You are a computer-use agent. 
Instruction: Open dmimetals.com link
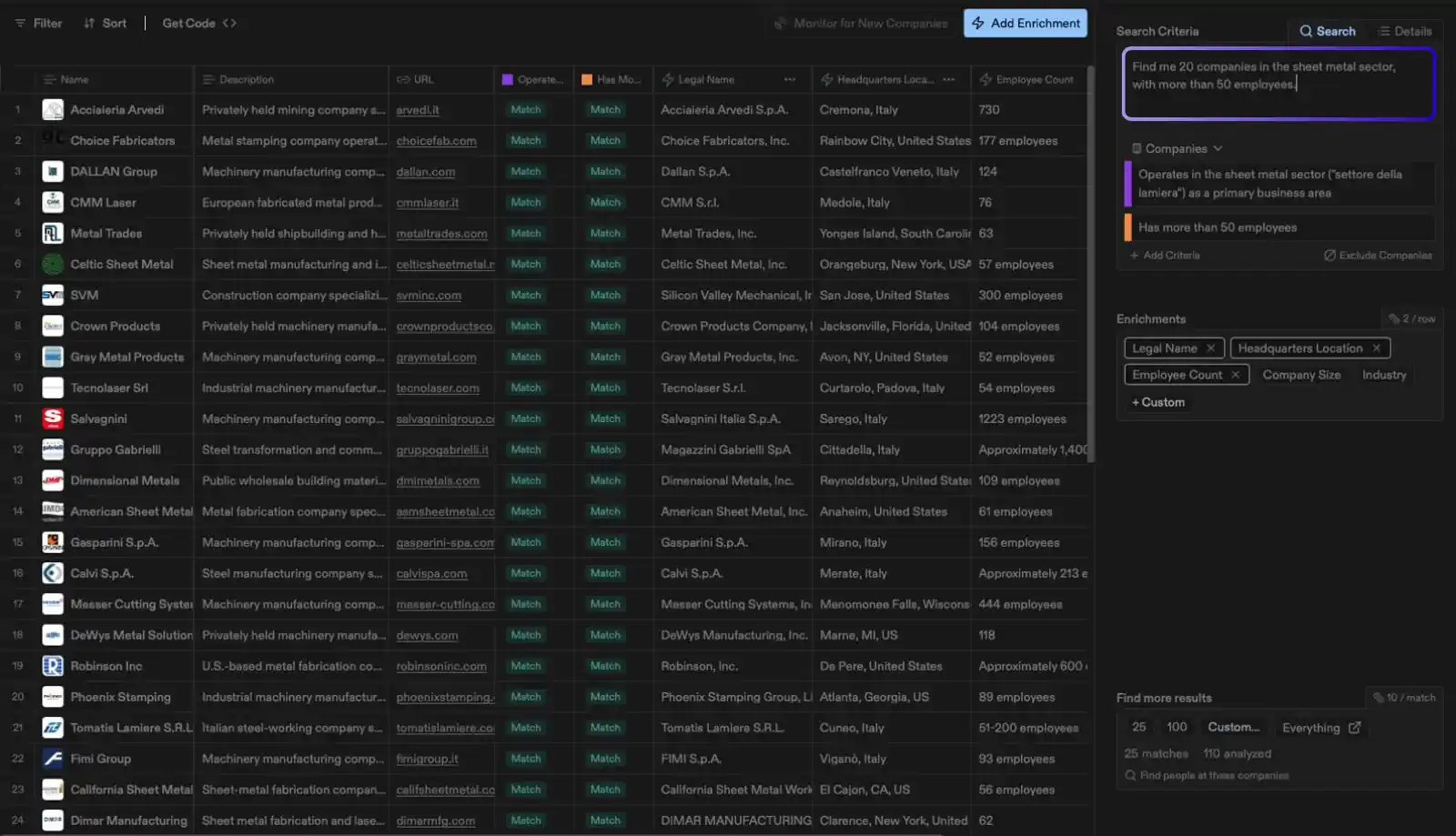(438, 481)
